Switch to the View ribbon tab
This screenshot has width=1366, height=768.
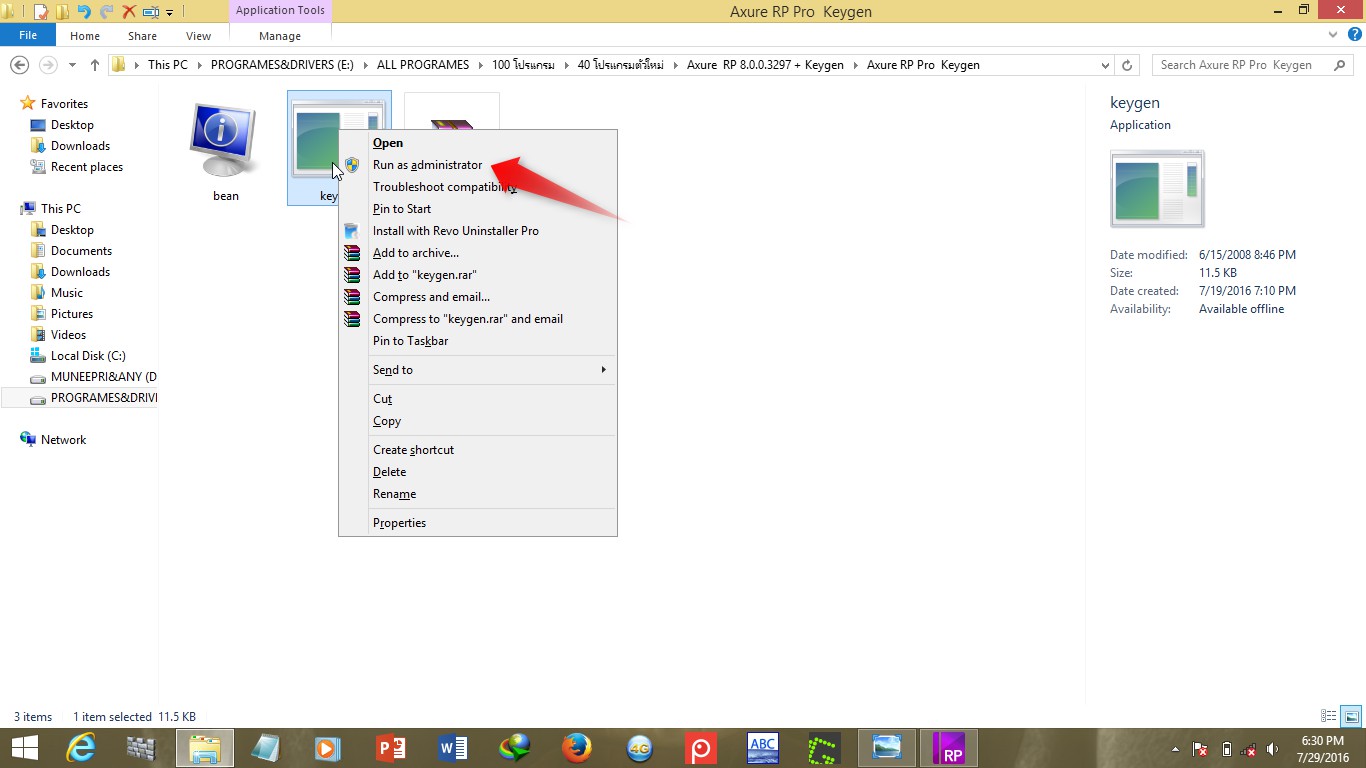coord(198,36)
